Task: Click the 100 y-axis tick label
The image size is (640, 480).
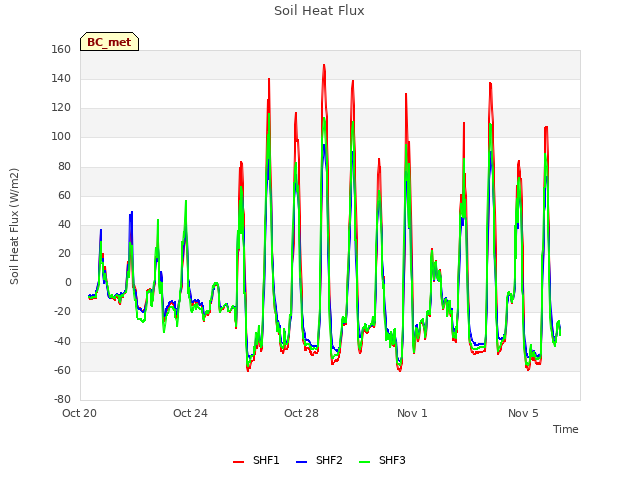Action: click(61, 137)
